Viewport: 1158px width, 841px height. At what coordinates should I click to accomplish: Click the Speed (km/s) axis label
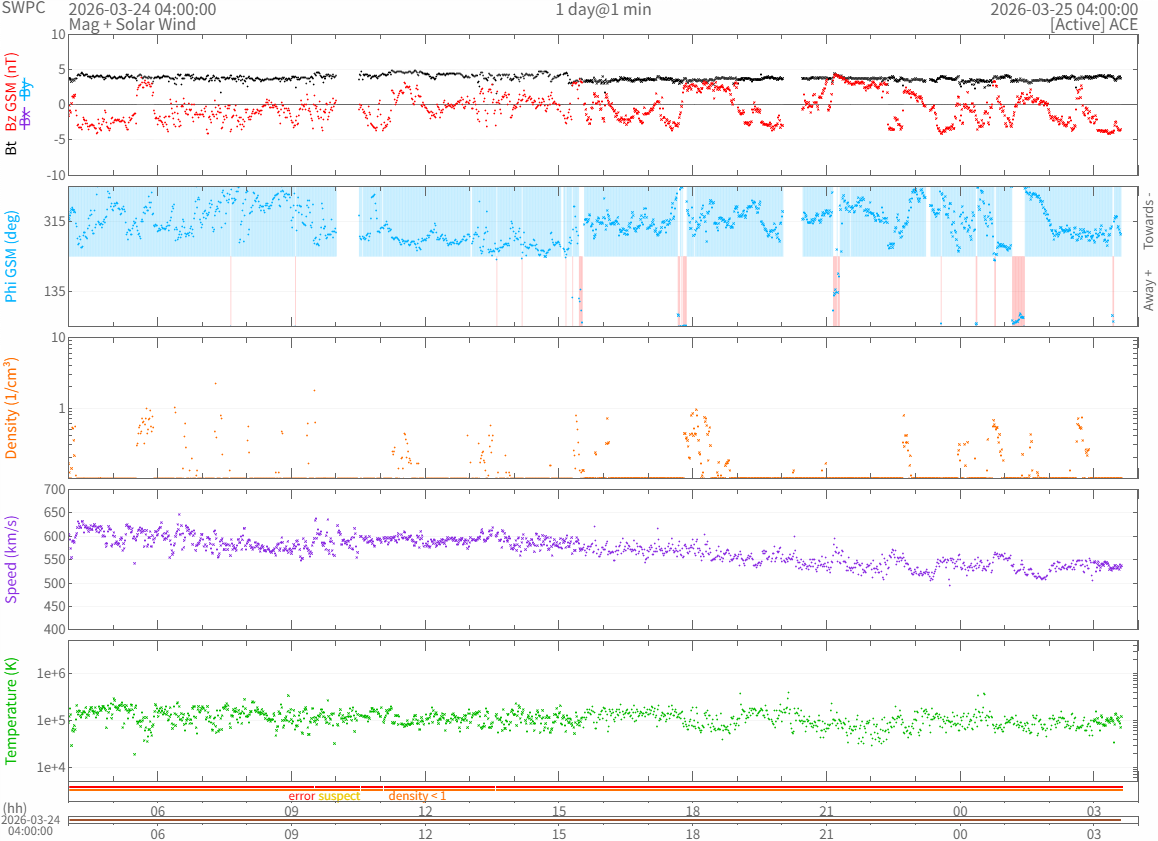pyautogui.click(x=12, y=559)
